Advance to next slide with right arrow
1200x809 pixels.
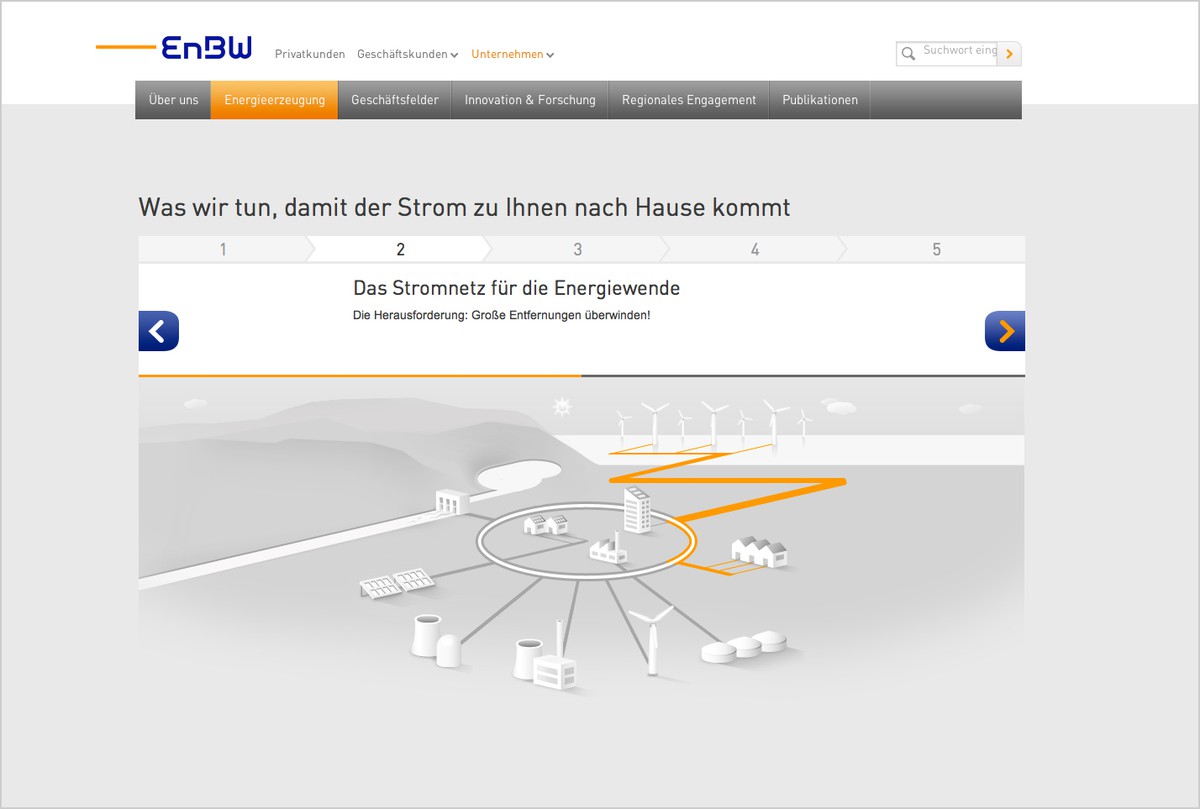click(1004, 331)
